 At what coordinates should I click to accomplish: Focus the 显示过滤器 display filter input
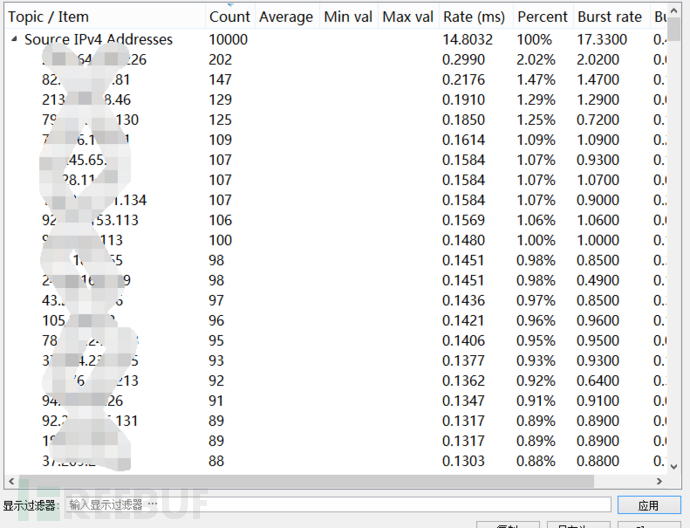pyautogui.click(x=338, y=505)
